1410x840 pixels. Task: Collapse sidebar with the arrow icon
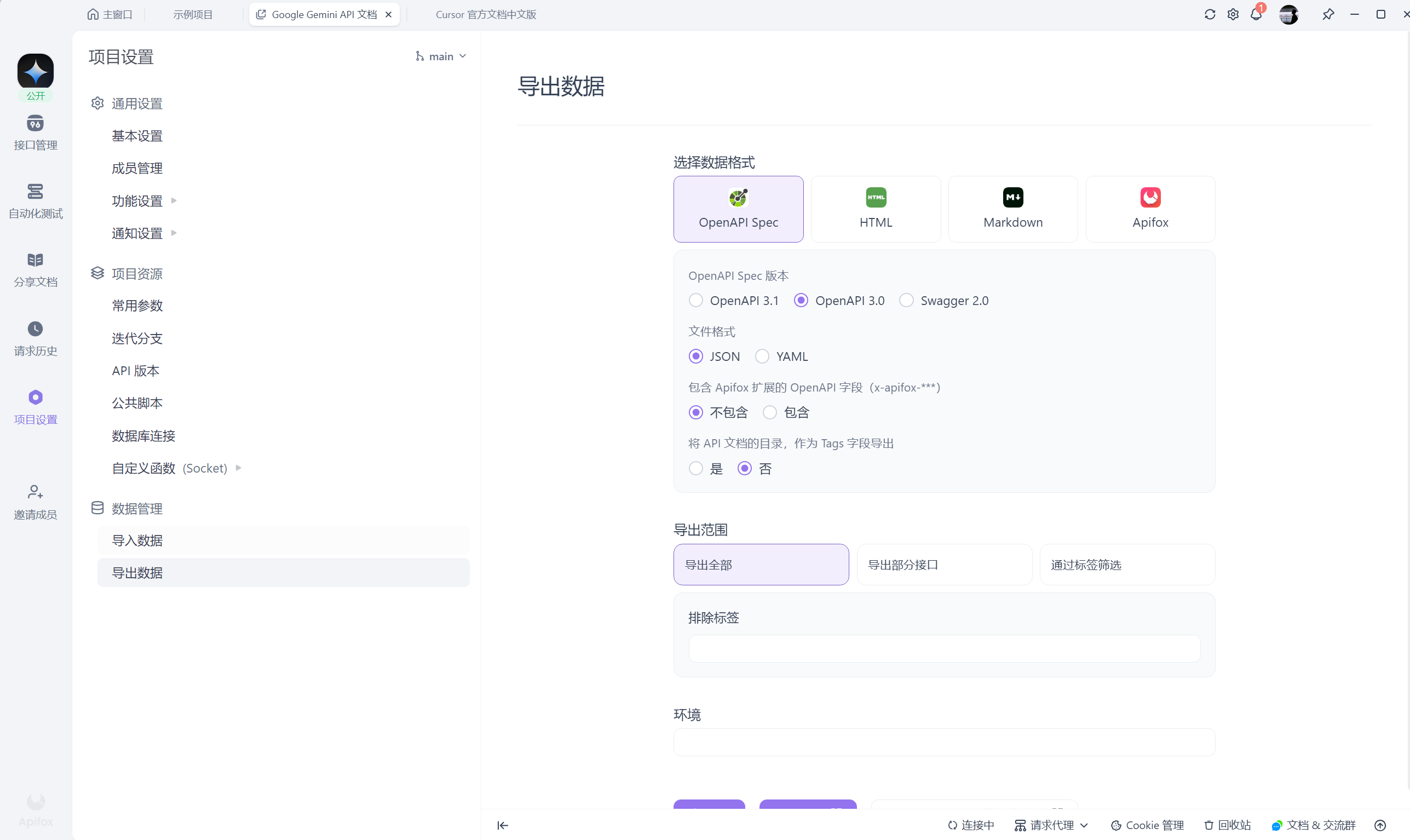click(503, 825)
